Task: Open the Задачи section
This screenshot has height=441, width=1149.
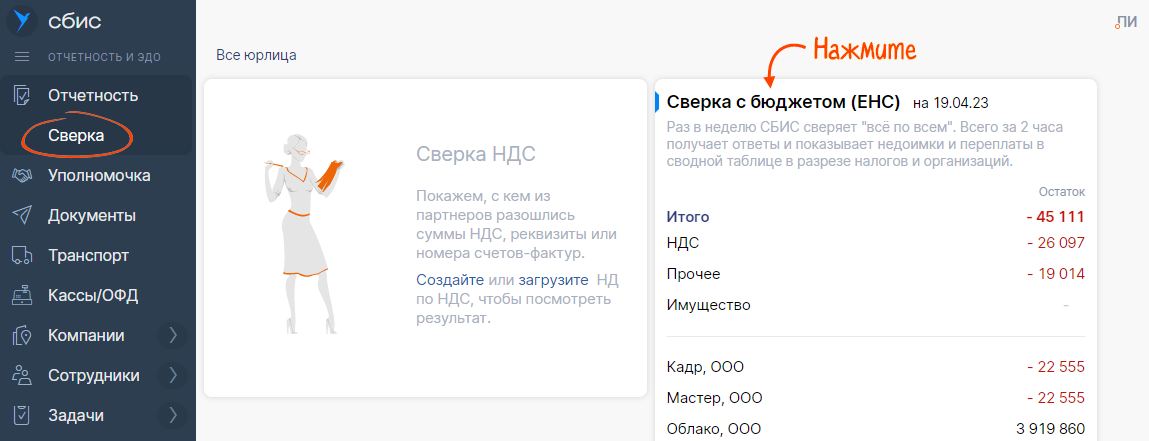Action: tap(75, 415)
